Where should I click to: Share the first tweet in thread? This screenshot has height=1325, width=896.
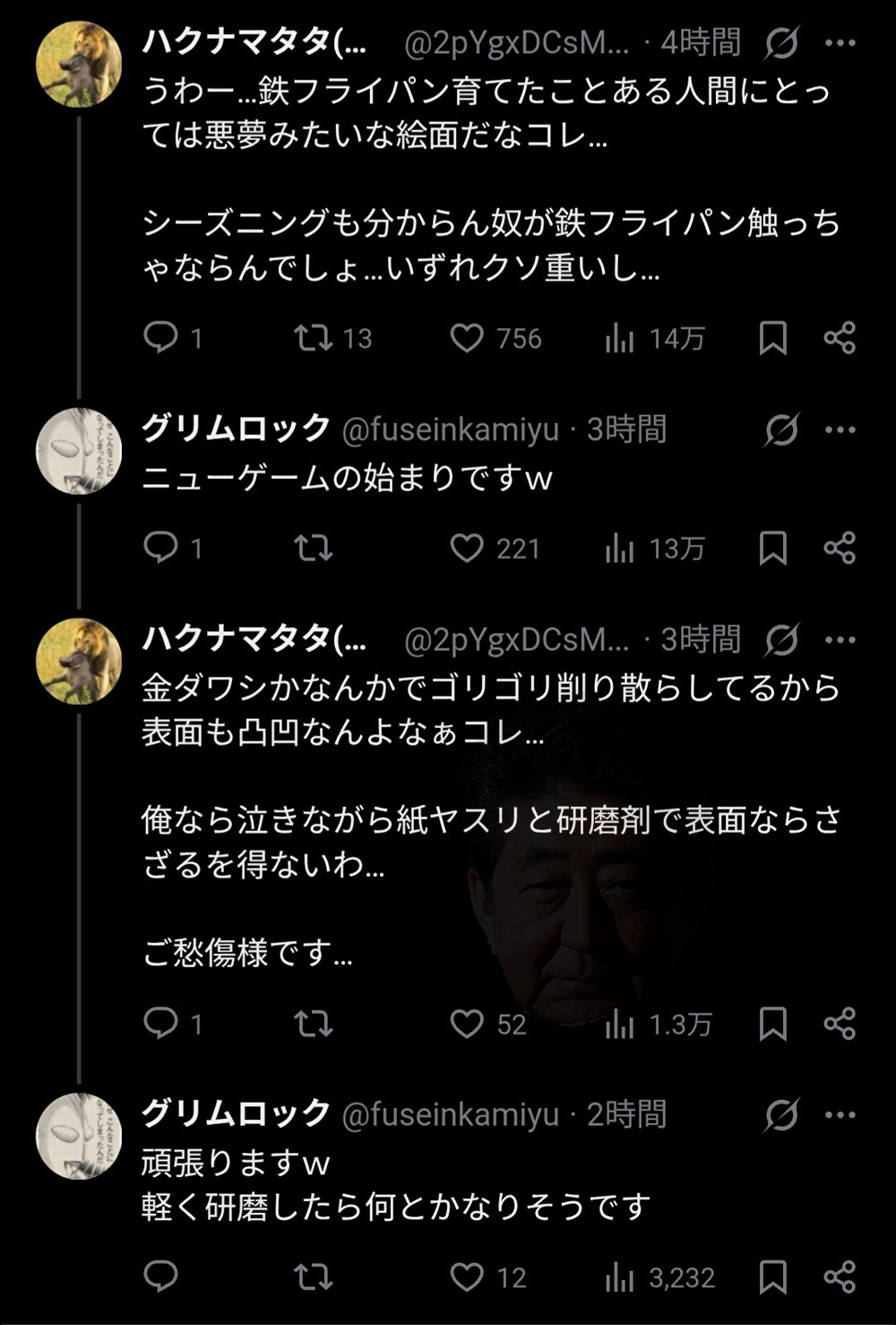pos(840,338)
